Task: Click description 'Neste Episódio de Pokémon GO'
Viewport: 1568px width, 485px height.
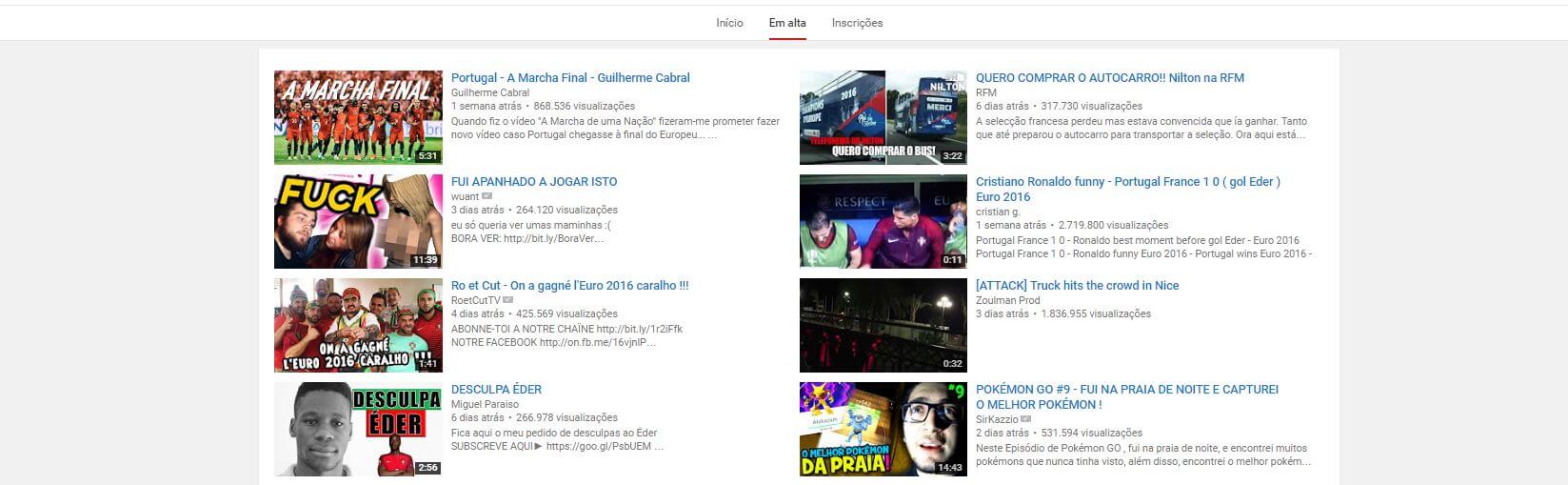Action: click(1143, 455)
